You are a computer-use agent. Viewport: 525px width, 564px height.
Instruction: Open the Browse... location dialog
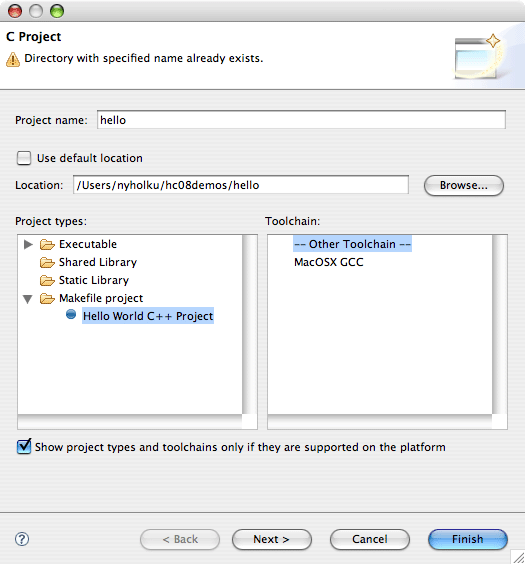464,185
